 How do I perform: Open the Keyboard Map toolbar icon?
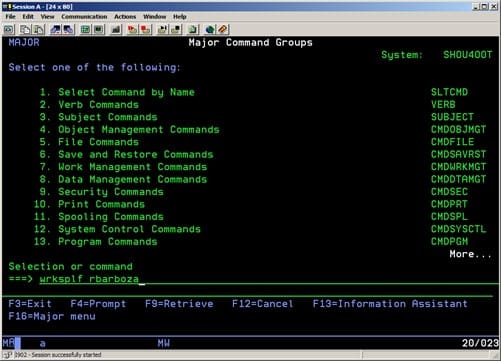click(x=116, y=30)
